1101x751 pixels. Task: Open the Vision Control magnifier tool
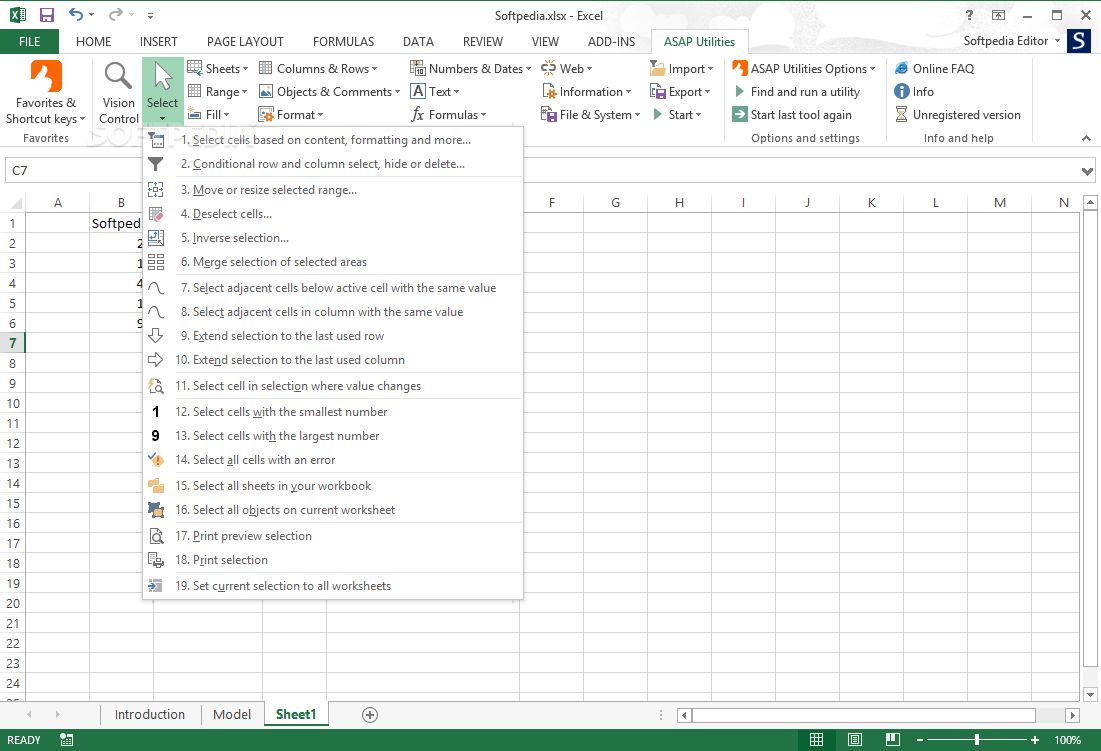118,93
